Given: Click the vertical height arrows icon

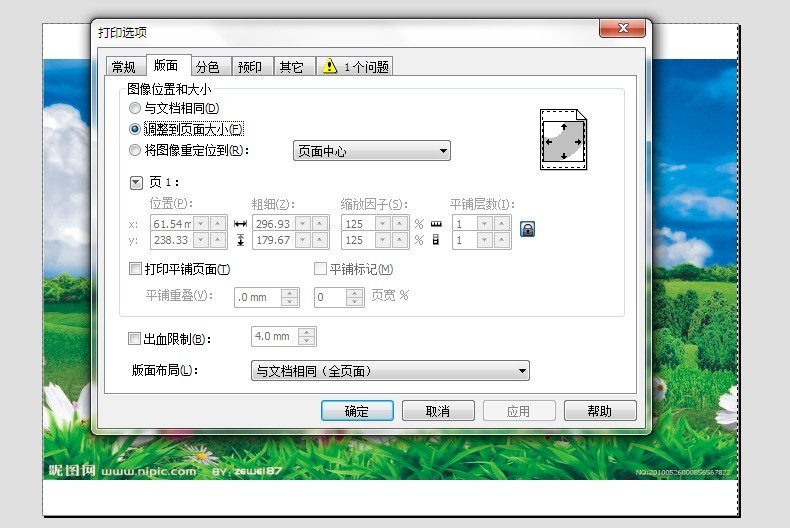Looking at the screenshot, I should point(240,240).
